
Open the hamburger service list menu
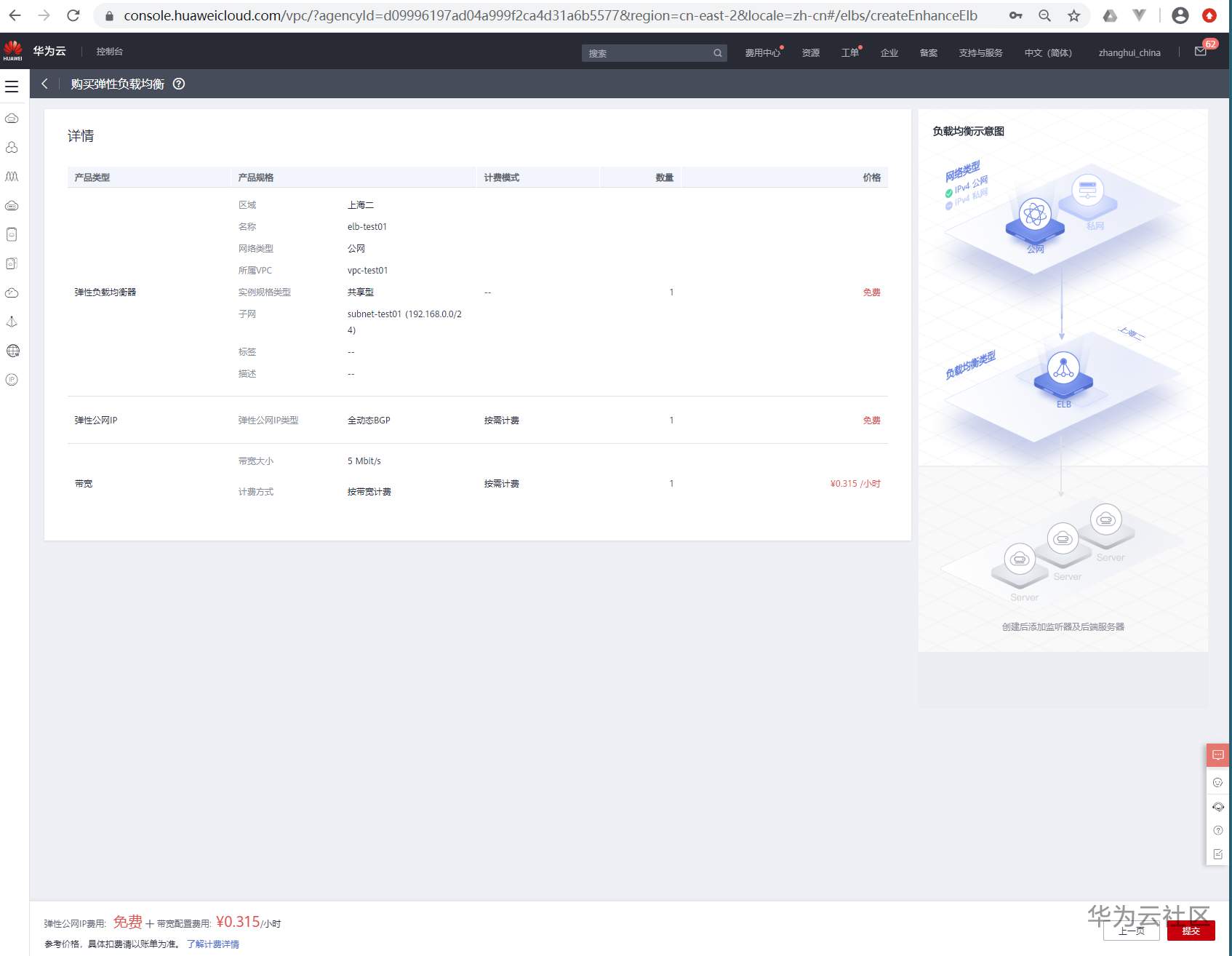tap(12, 87)
